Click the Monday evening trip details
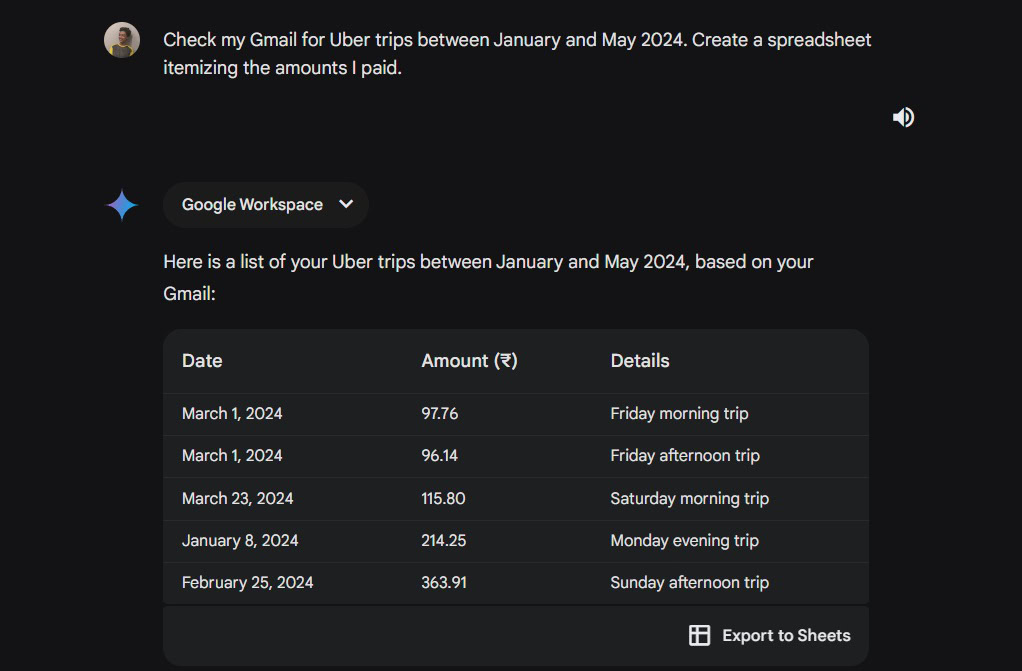The height and width of the screenshot is (671, 1022). coord(684,540)
